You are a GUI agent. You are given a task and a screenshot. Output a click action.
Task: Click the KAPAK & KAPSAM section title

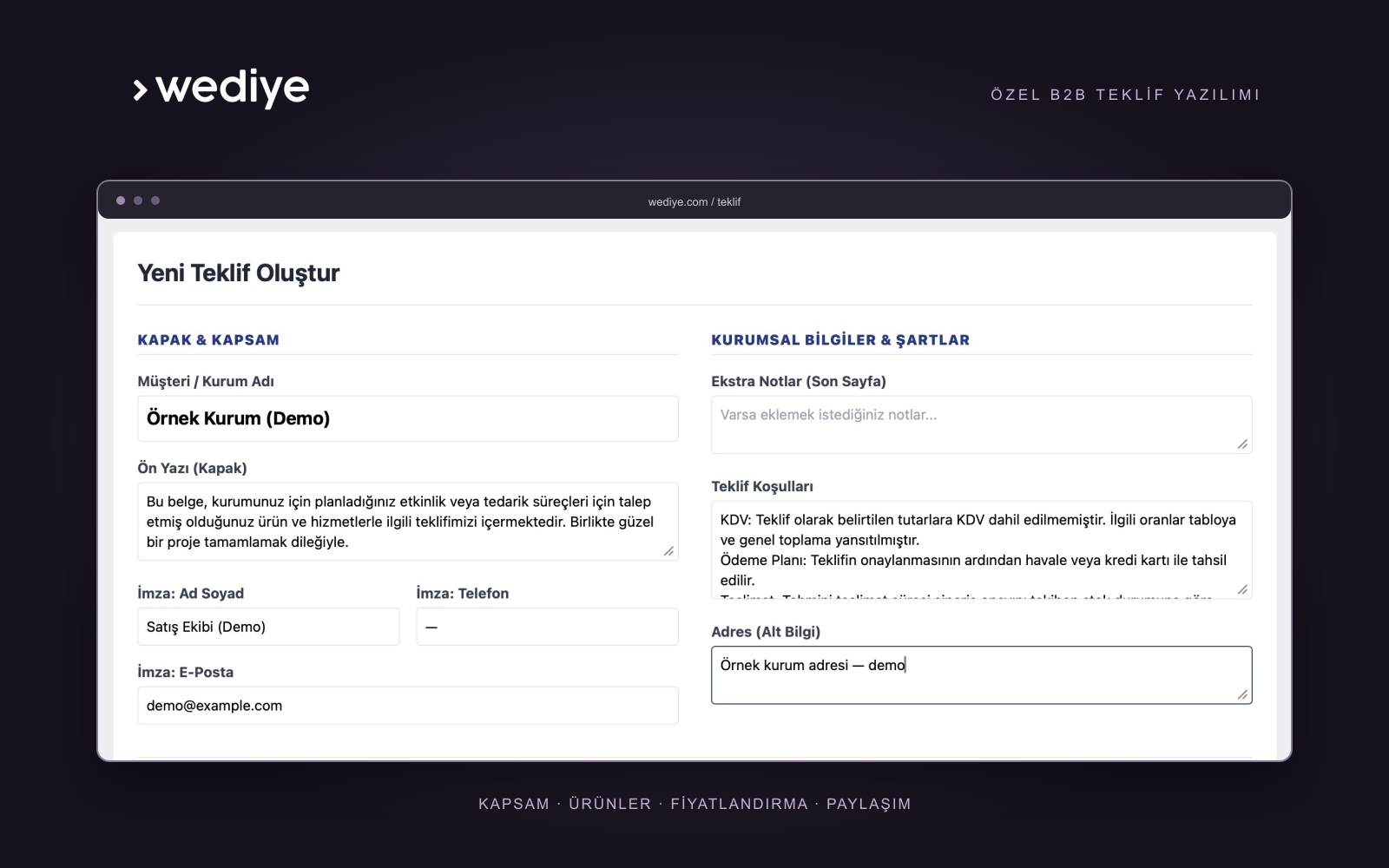click(x=208, y=339)
